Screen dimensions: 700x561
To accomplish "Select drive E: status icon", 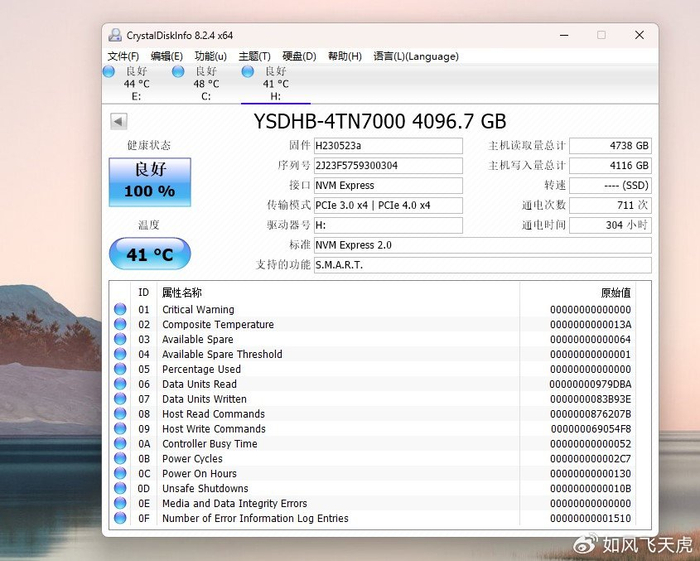I will pos(109,72).
